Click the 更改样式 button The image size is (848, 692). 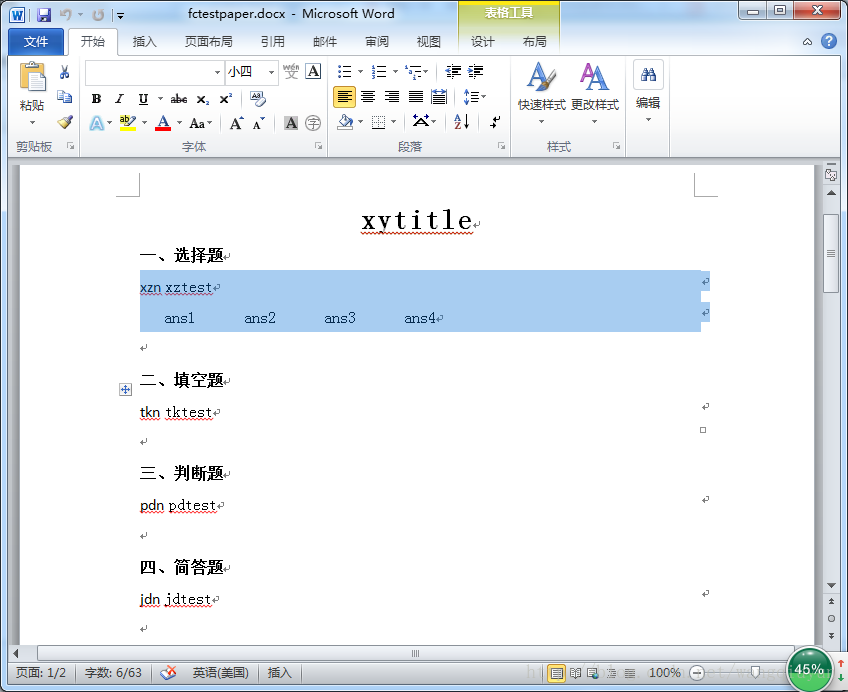594,93
